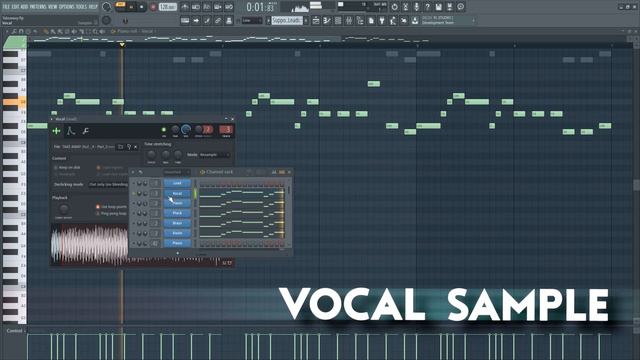The width and height of the screenshot is (640, 360).
Task: Open Declicking mode dropdown
Action: click(x=109, y=184)
